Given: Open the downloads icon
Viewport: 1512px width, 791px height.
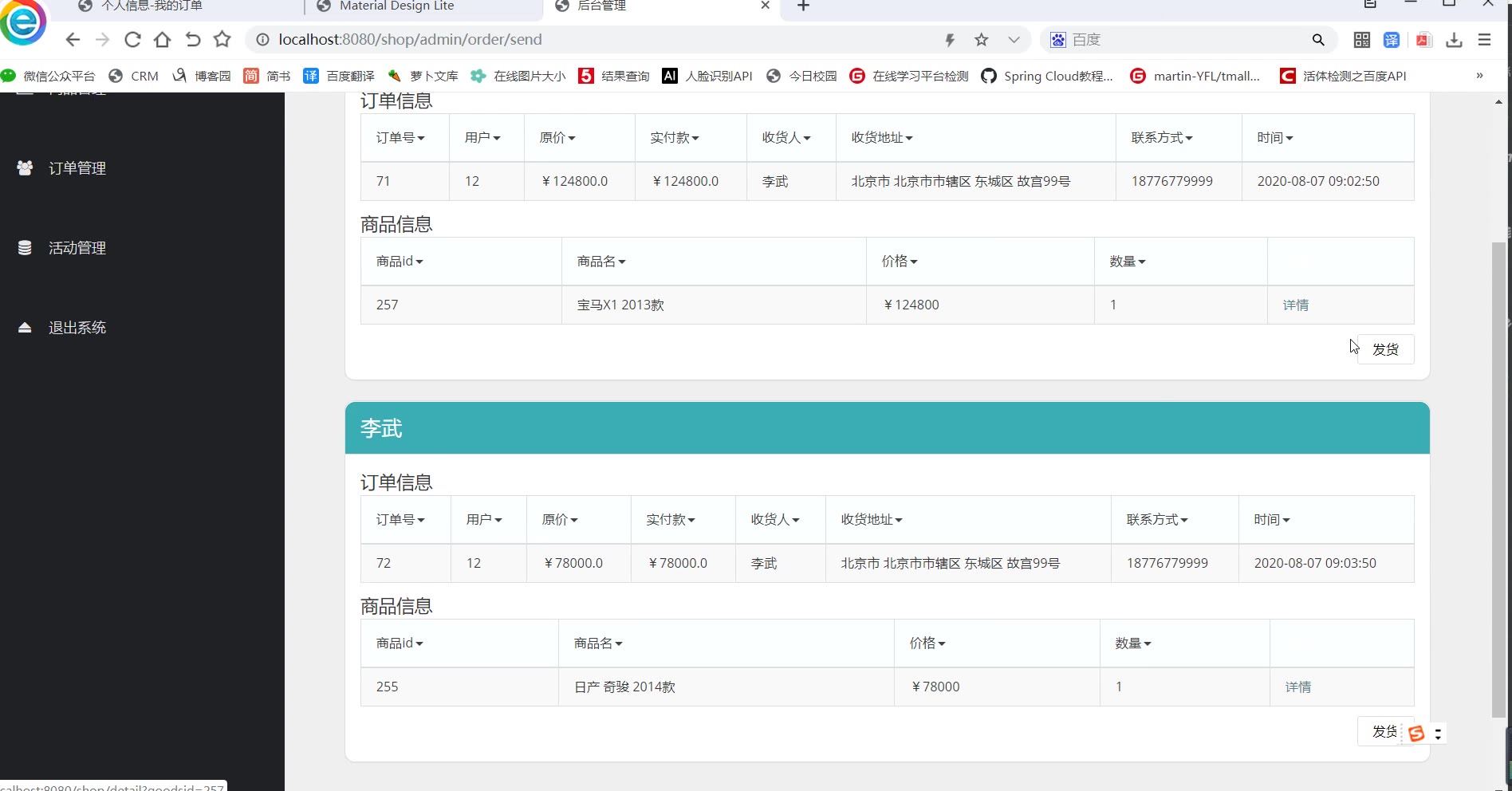Looking at the screenshot, I should click(1454, 40).
